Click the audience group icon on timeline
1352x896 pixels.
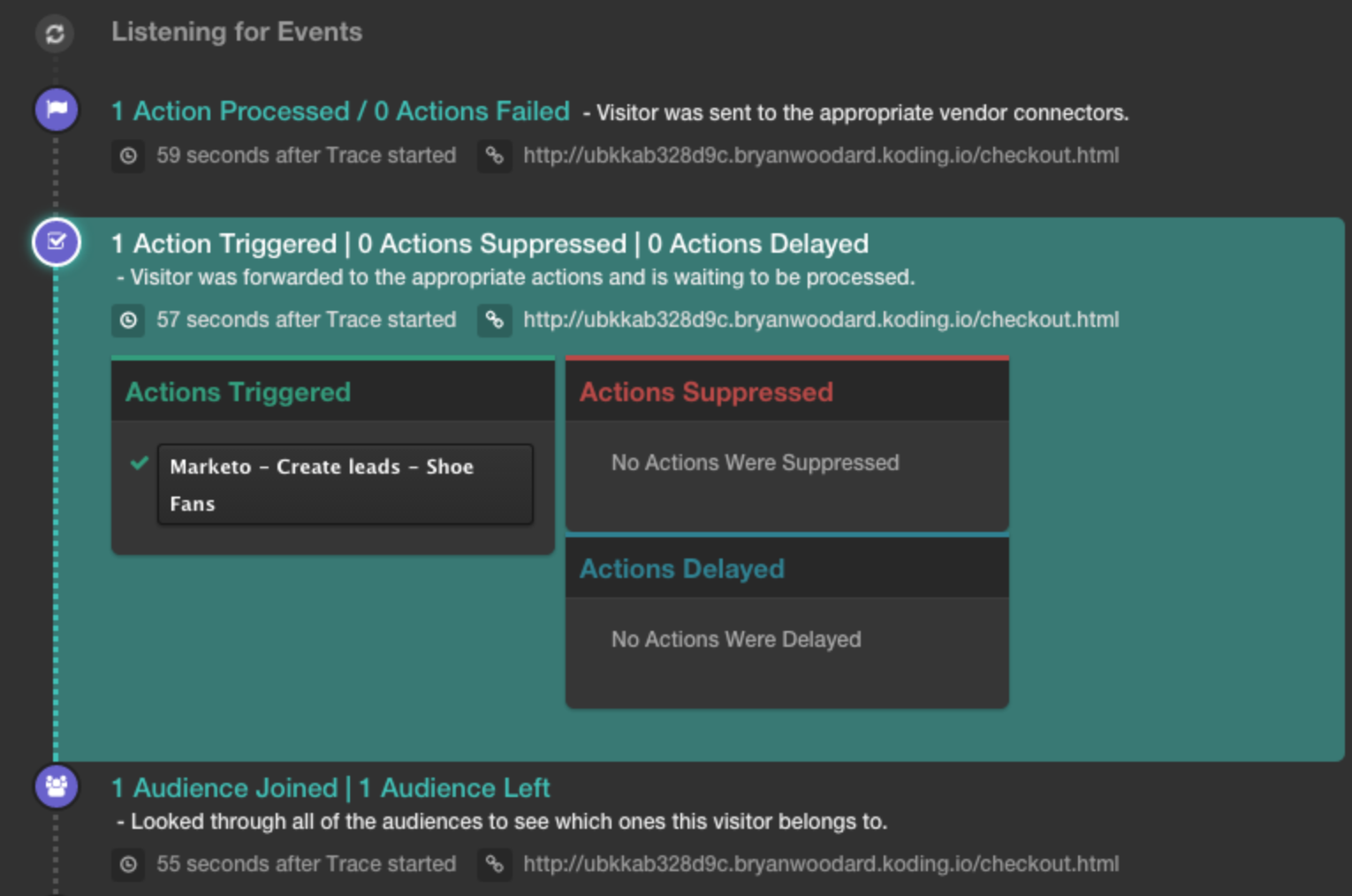pos(57,786)
